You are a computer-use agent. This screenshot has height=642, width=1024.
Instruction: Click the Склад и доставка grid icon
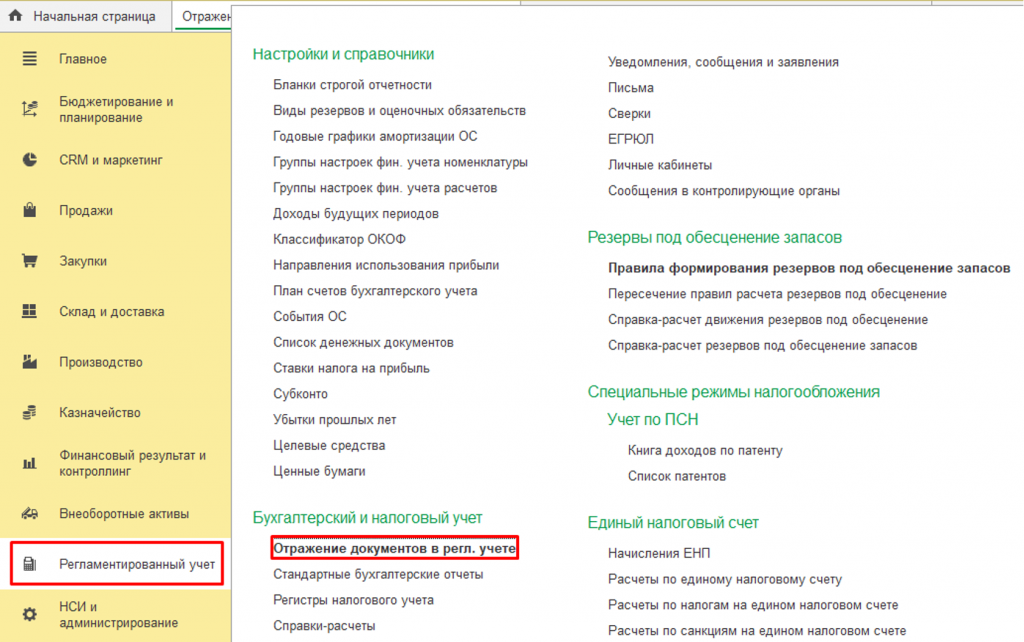point(29,311)
